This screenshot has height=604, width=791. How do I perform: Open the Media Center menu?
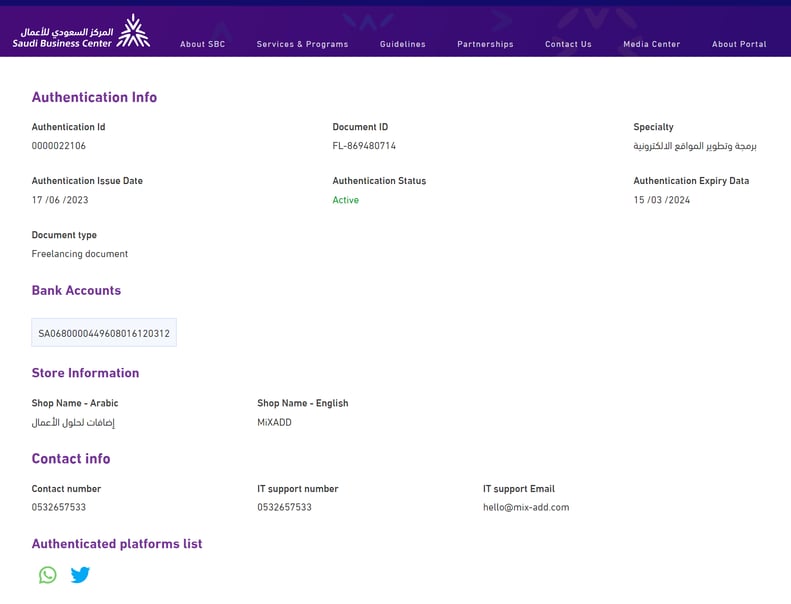(x=651, y=44)
